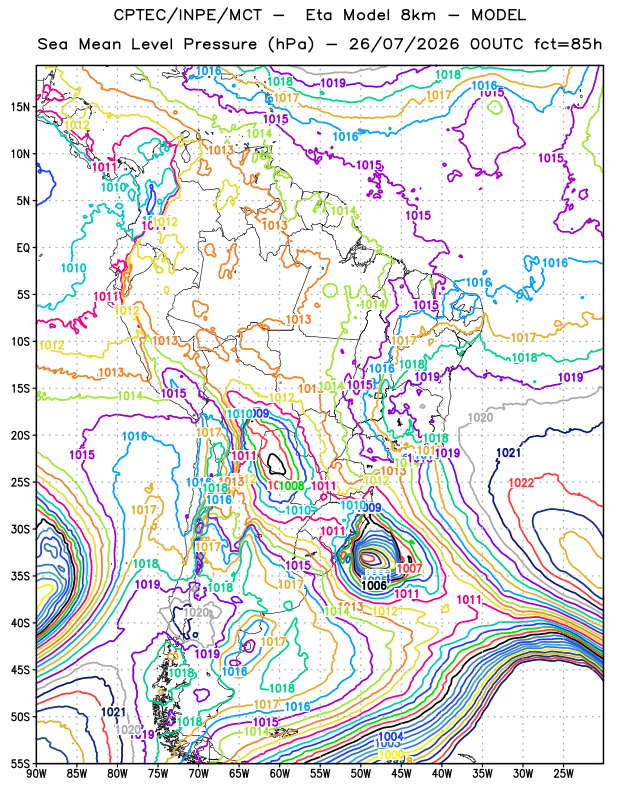
Task: Click the cyan 1010 label near 5S Pacific
Action: click(x=73, y=268)
